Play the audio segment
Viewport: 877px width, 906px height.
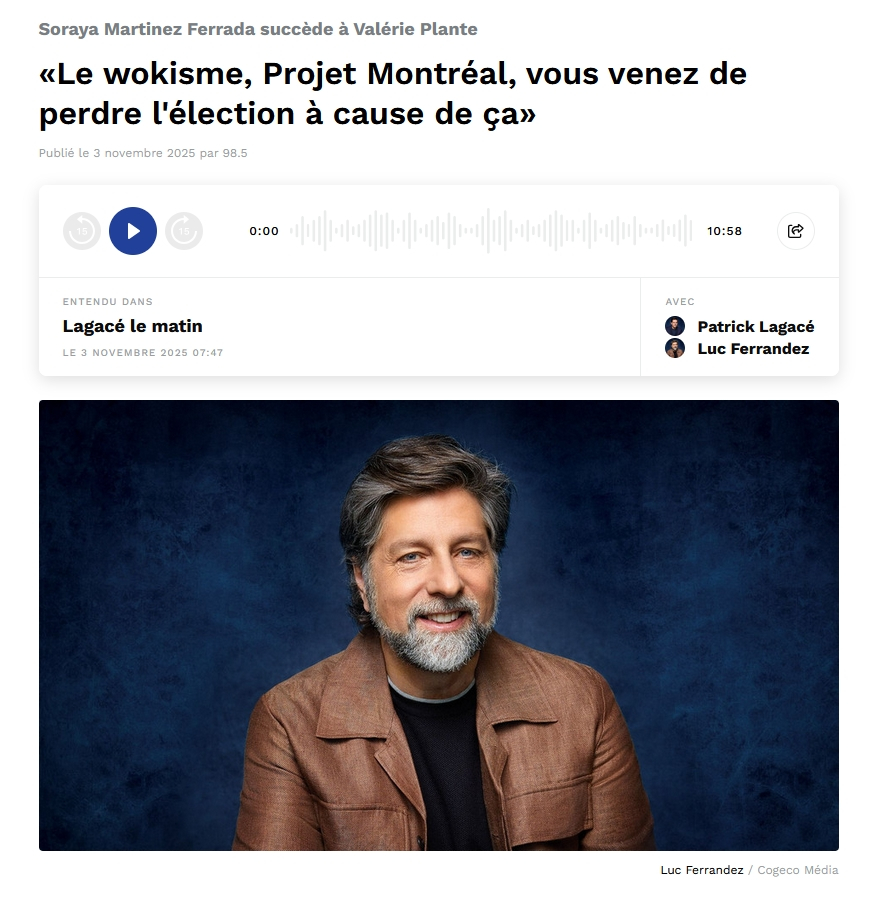(133, 231)
